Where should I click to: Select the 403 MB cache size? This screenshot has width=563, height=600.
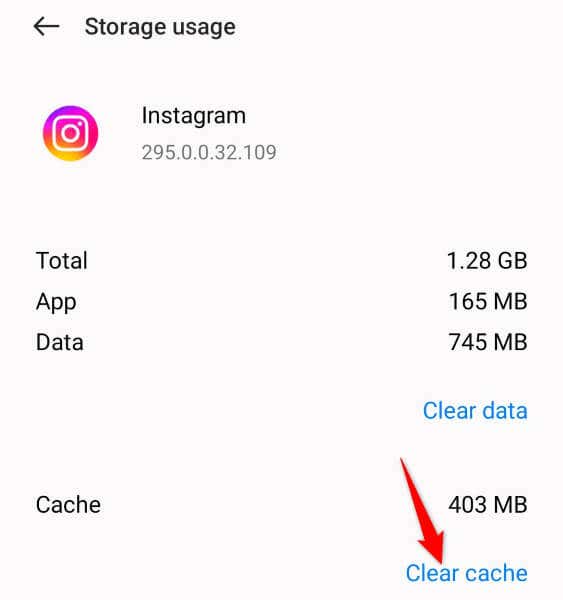488,504
